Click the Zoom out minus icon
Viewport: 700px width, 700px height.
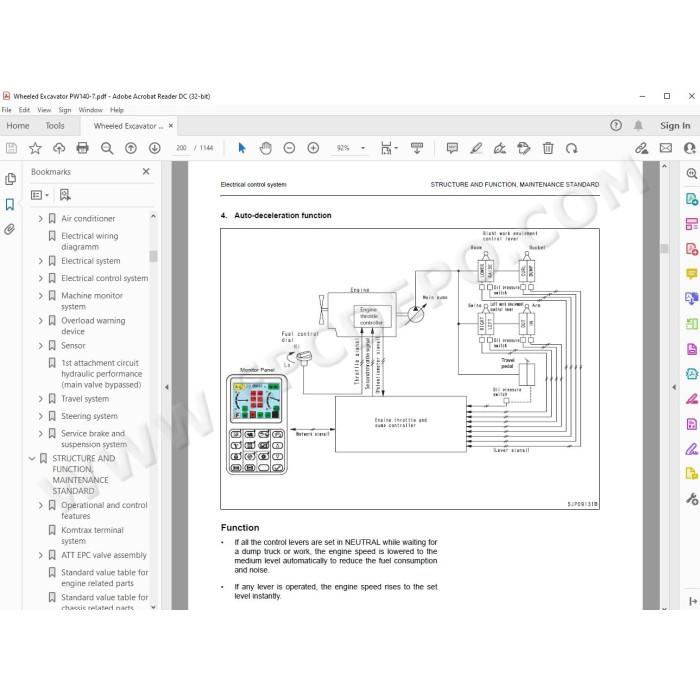(289, 148)
